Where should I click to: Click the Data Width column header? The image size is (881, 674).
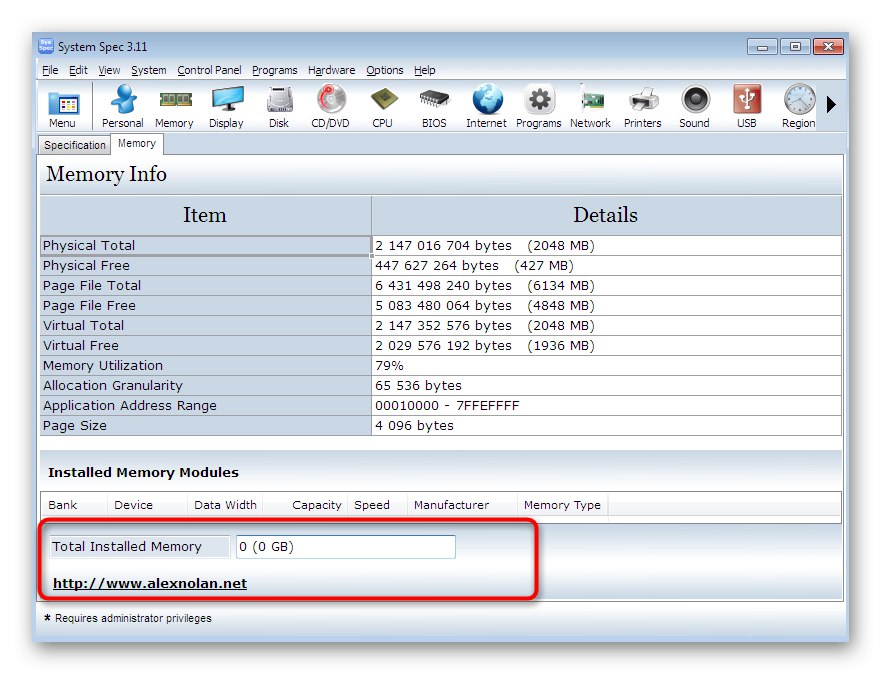[x=225, y=505]
